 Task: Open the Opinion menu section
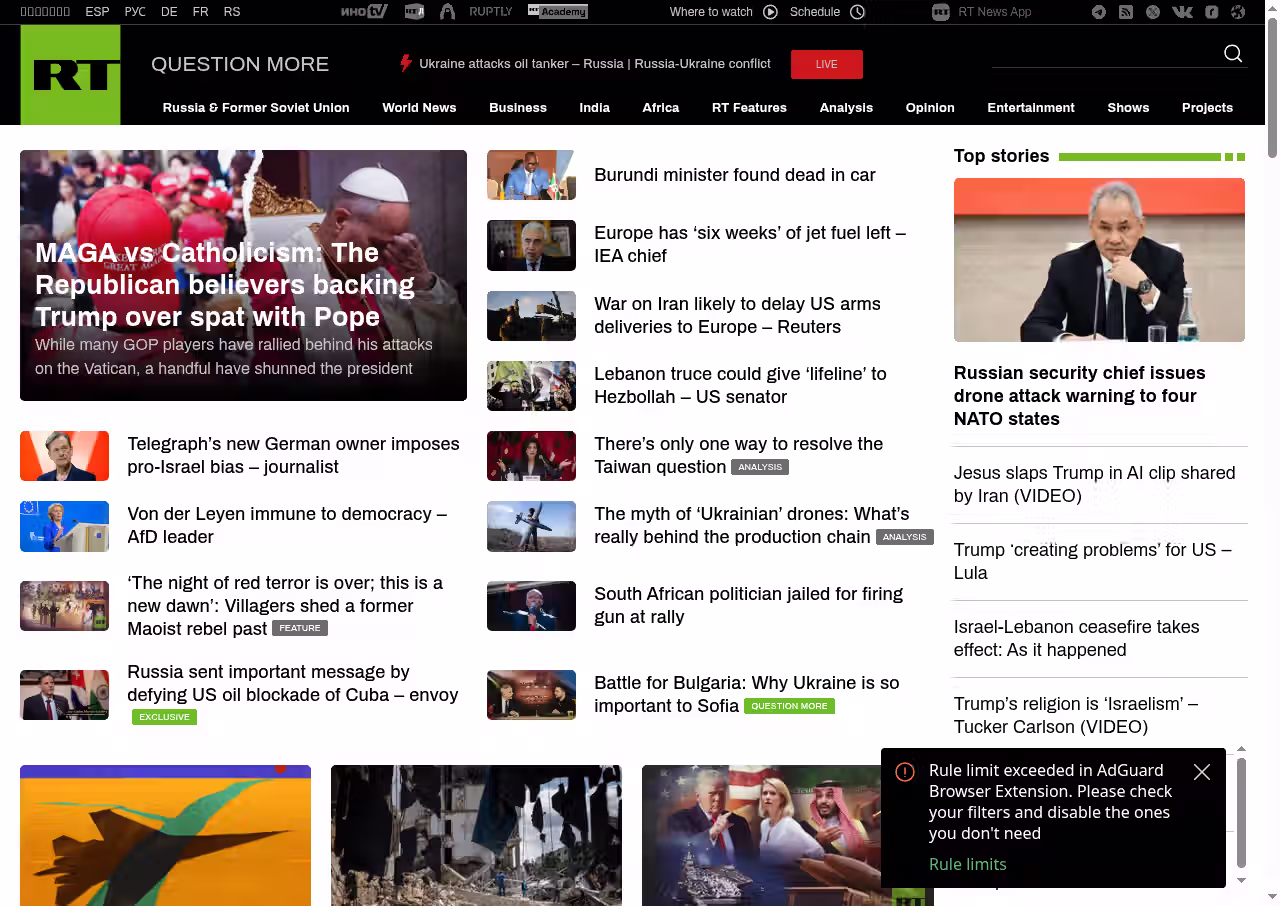930,108
